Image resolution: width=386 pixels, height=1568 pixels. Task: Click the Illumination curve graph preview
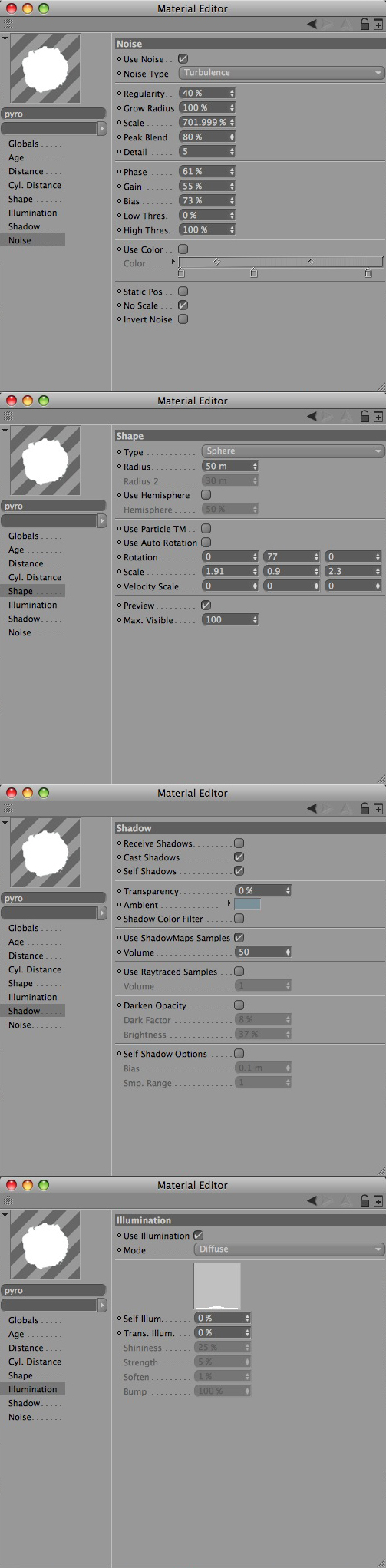tap(217, 1286)
